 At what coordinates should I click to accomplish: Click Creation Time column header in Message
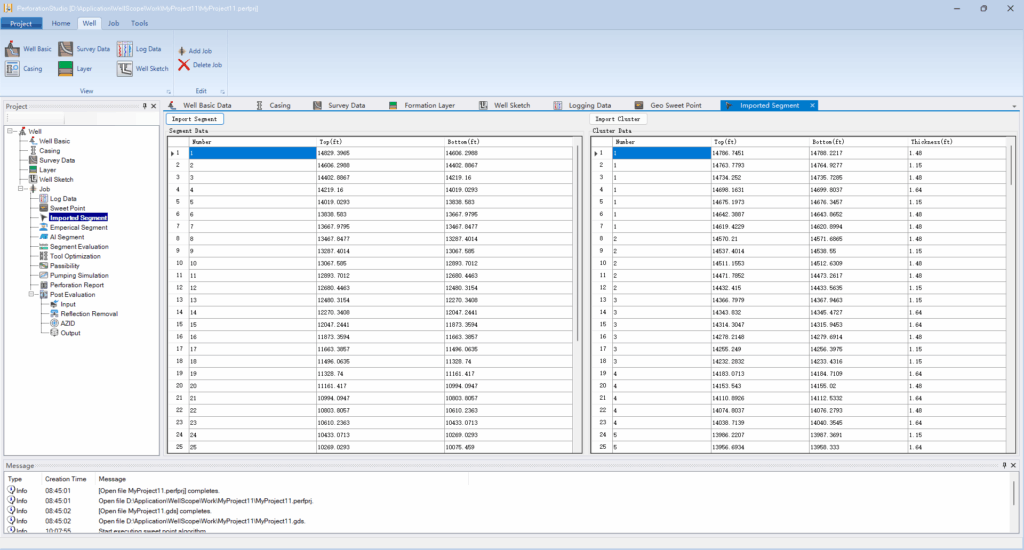(x=65, y=479)
